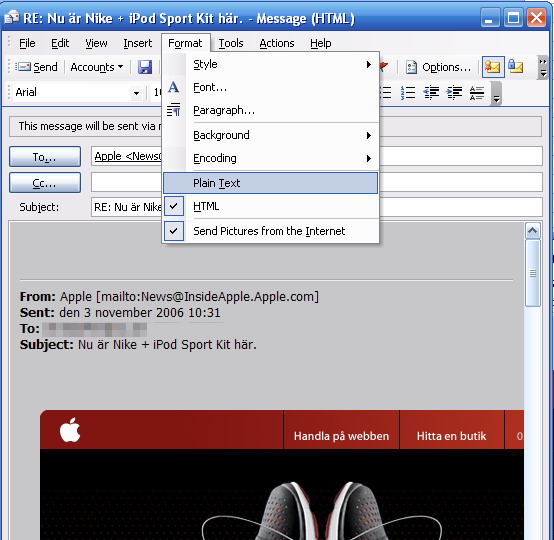Open the View menu
This screenshot has width=554, height=540.
(96, 43)
